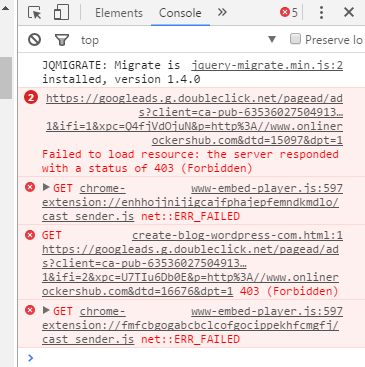
Task: Select the Console tab
Action: (x=180, y=13)
